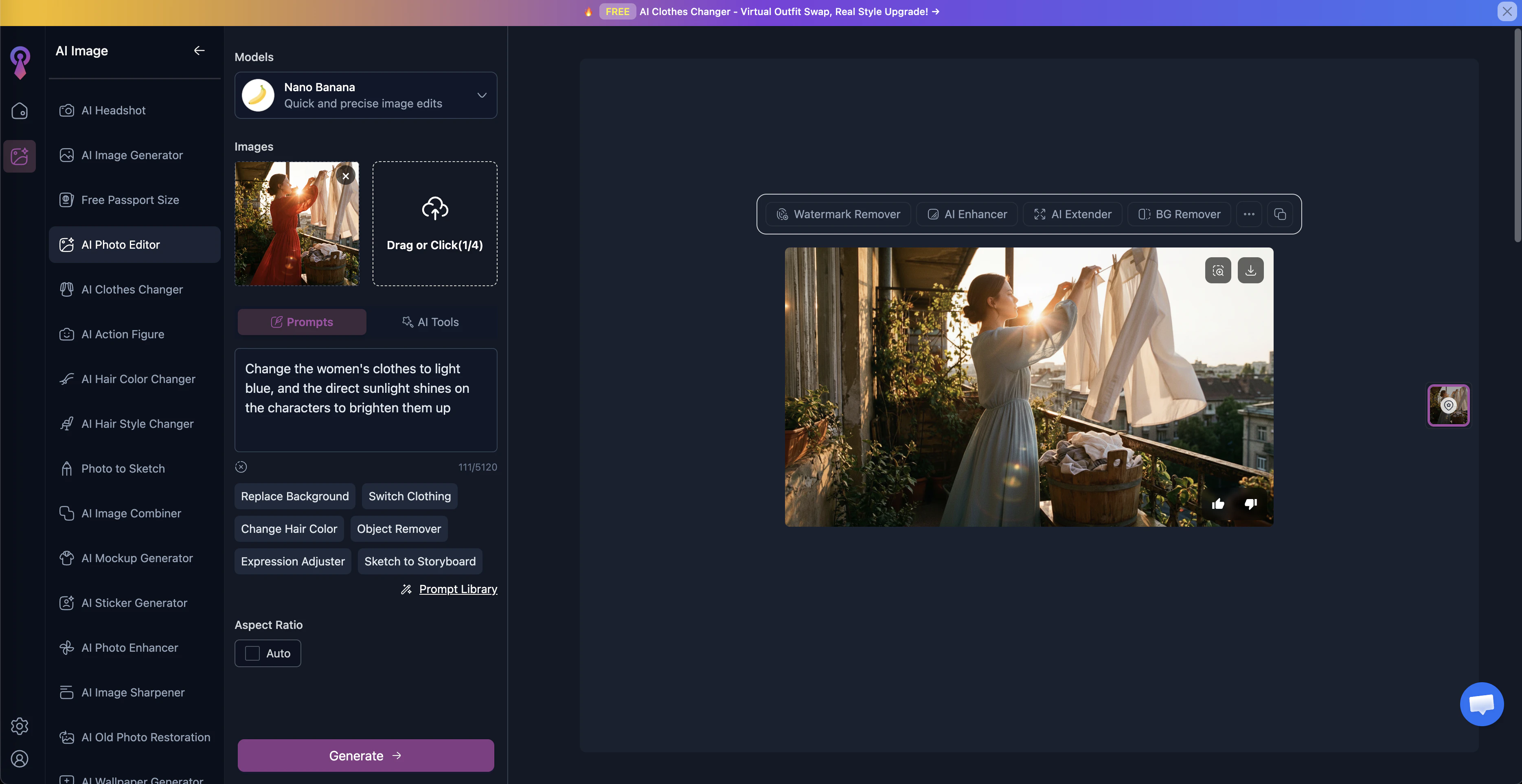This screenshot has width=1522, height=784.
Task: Download the generated image
Action: coord(1250,271)
